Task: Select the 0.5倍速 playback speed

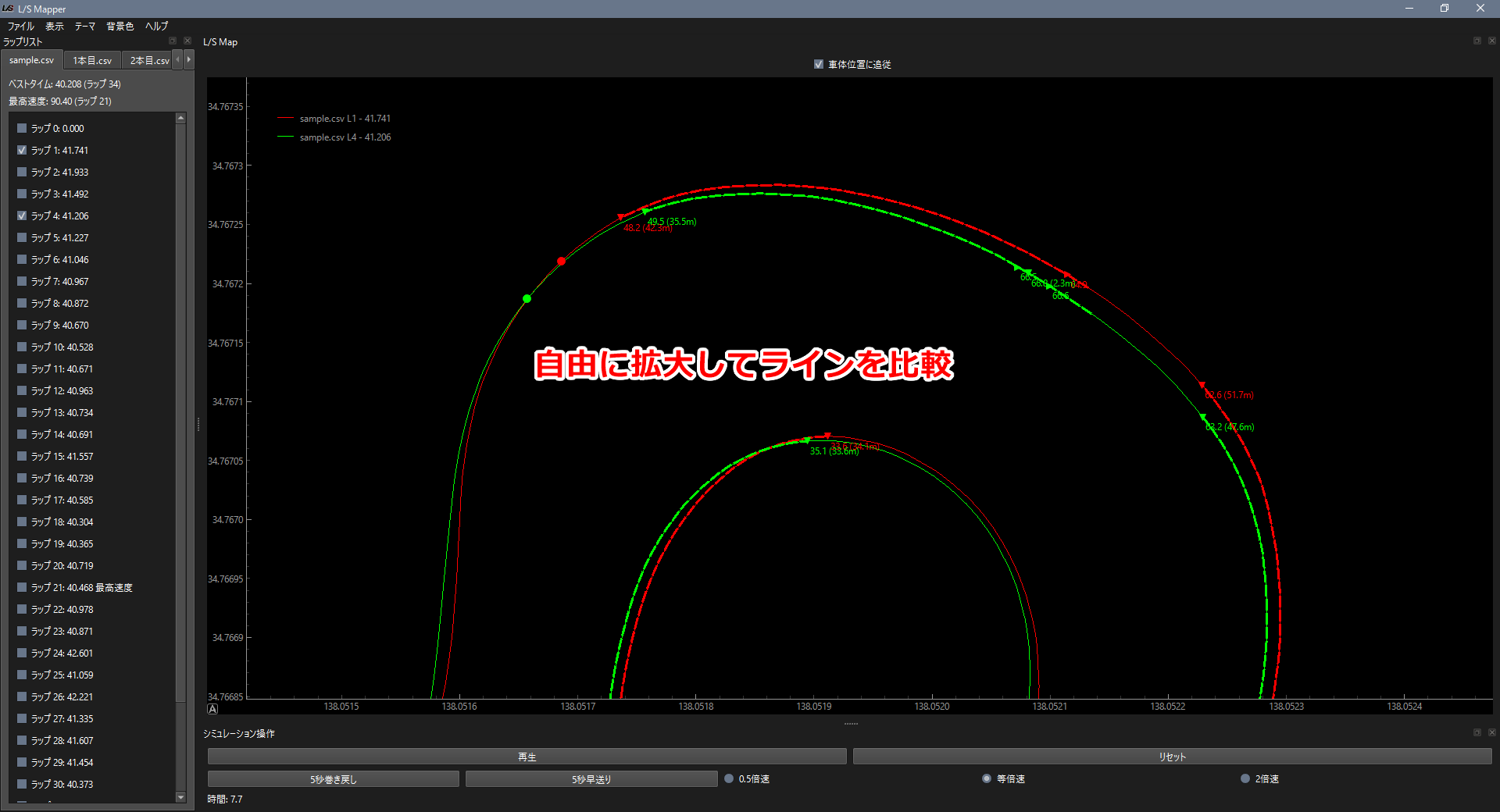Action: tap(729, 778)
